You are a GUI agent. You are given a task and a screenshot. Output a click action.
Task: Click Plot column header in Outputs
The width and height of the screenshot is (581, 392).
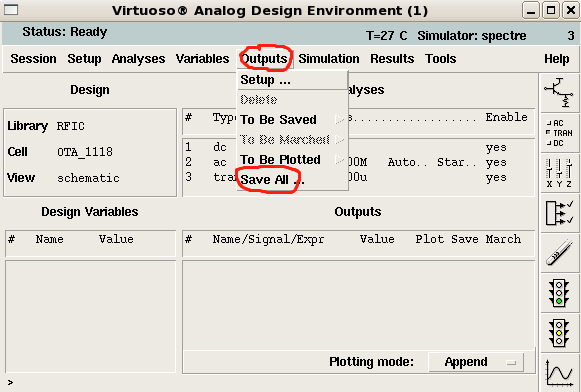tap(429, 239)
